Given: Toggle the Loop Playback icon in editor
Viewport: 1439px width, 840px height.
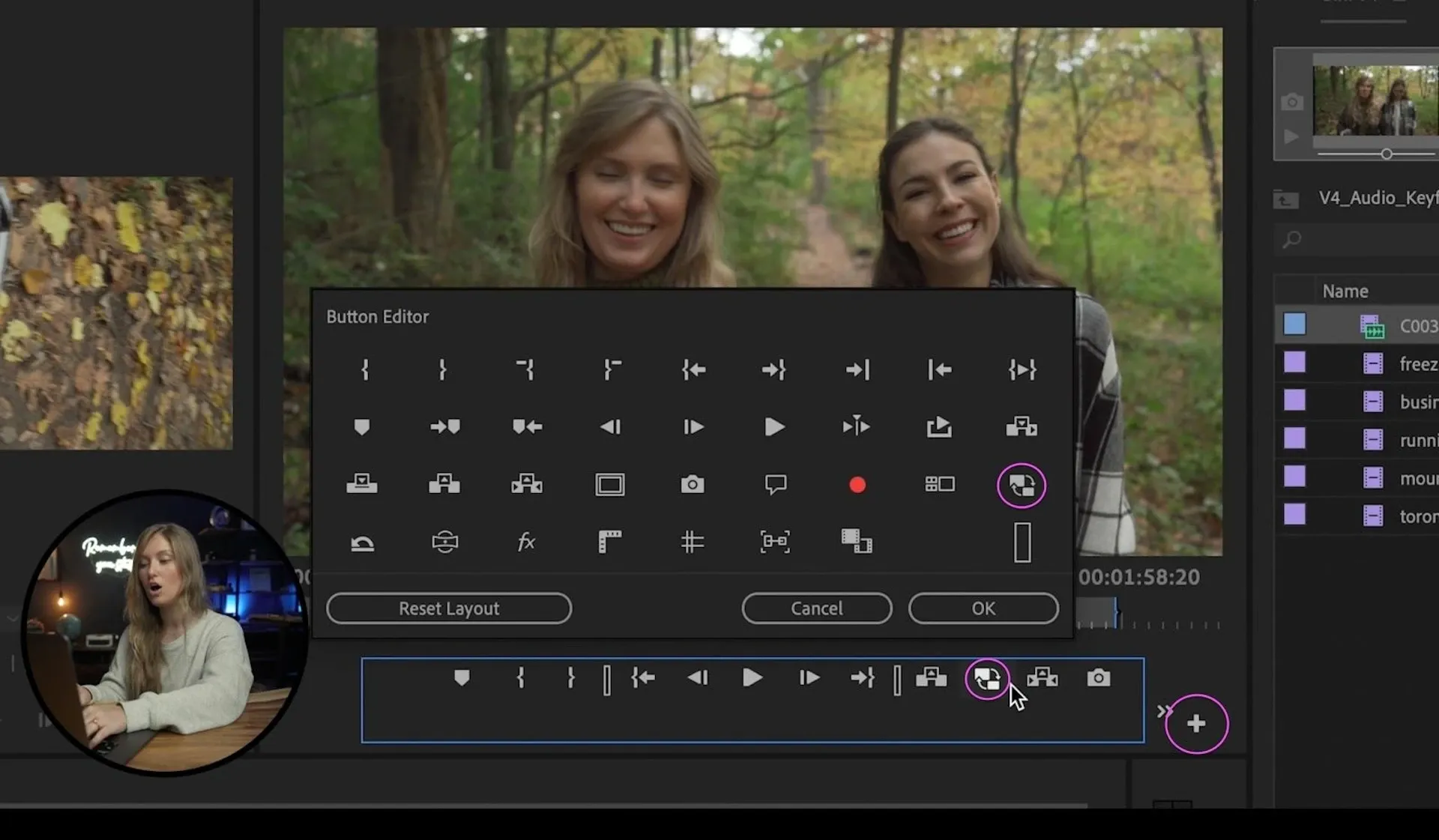Looking at the screenshot, I should tap(362, 543).
